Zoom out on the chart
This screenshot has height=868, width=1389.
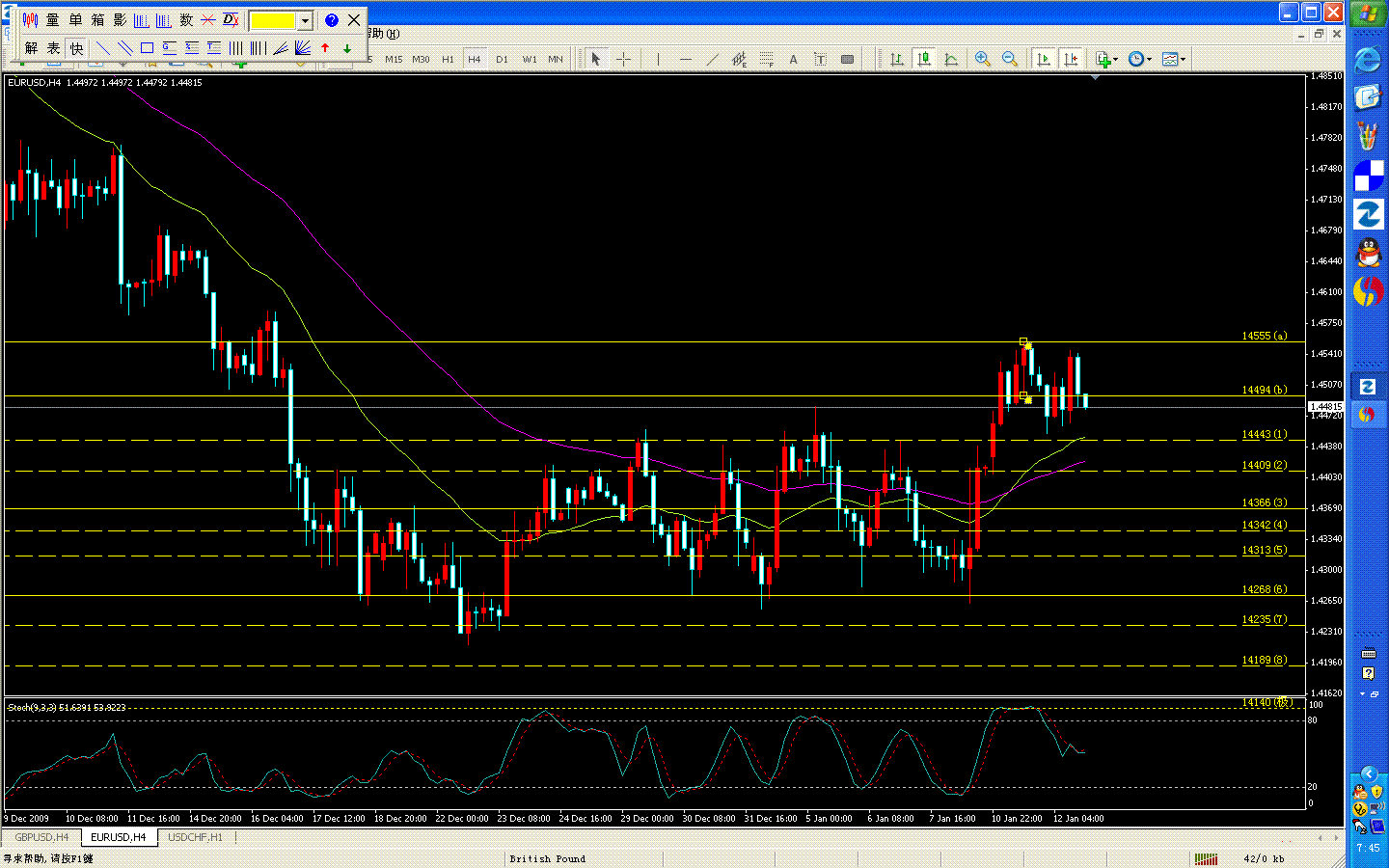(x=1010, y=60)
